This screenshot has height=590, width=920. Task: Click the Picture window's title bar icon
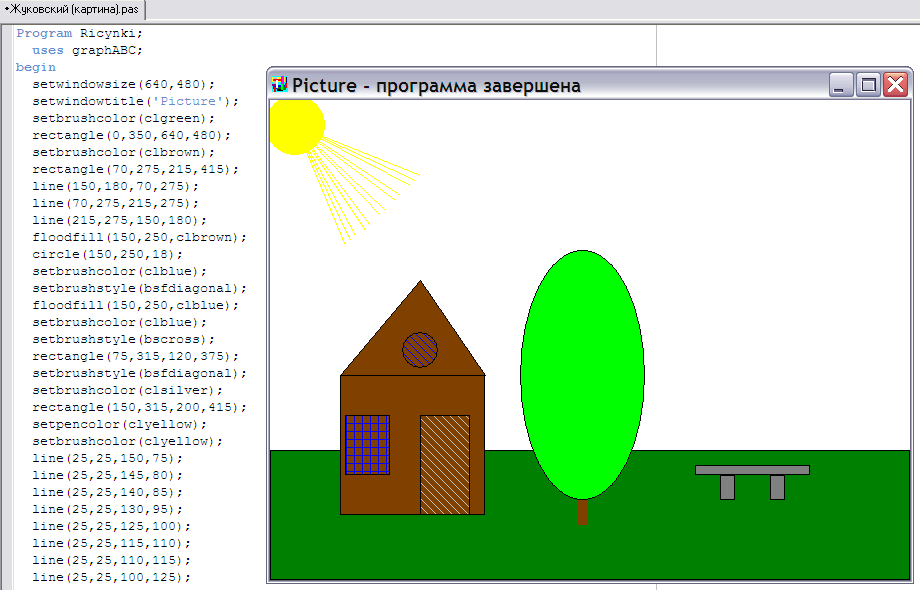(280, 85)
